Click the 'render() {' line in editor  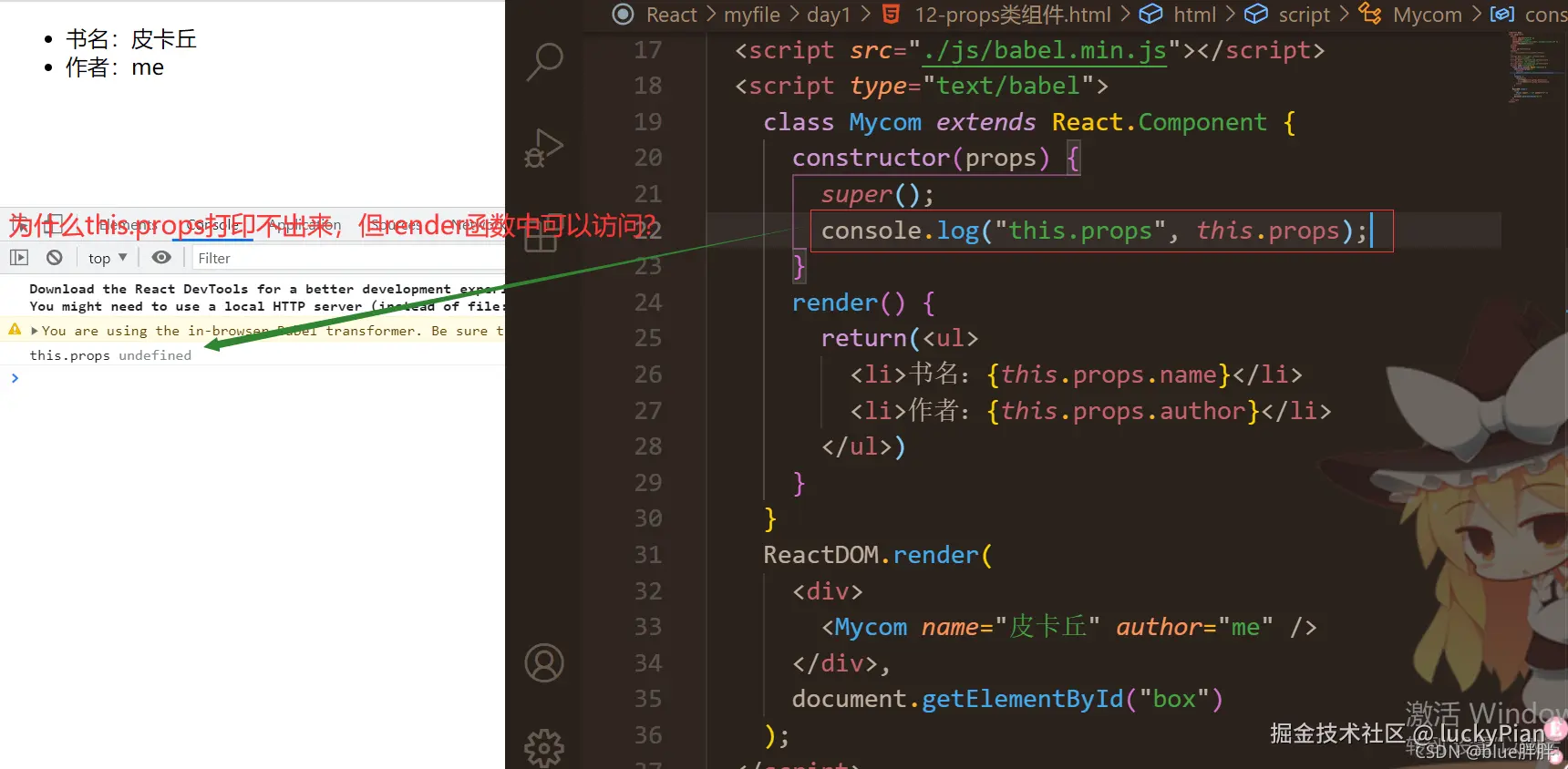pyautogui.click(x=863, y=302)
